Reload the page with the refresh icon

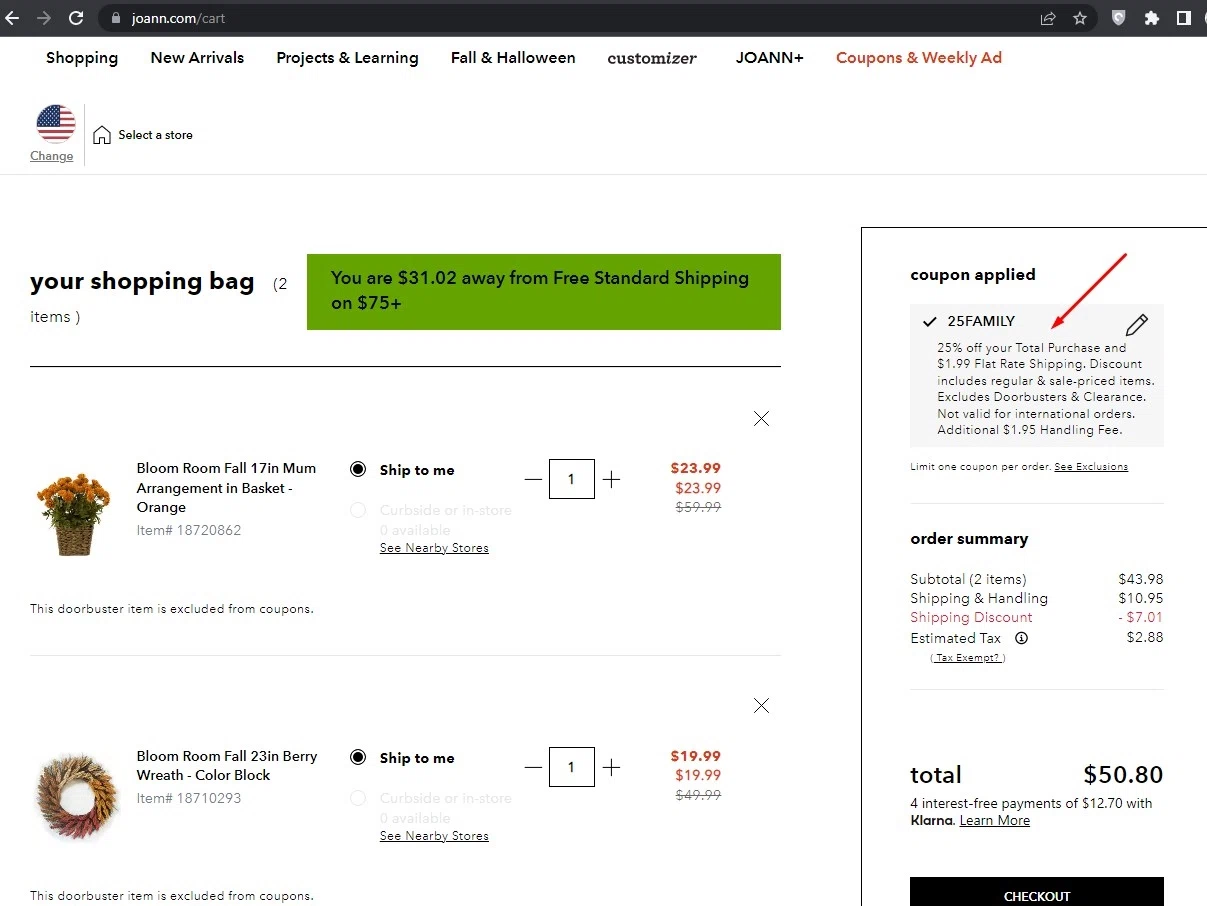tap(76, 18)
